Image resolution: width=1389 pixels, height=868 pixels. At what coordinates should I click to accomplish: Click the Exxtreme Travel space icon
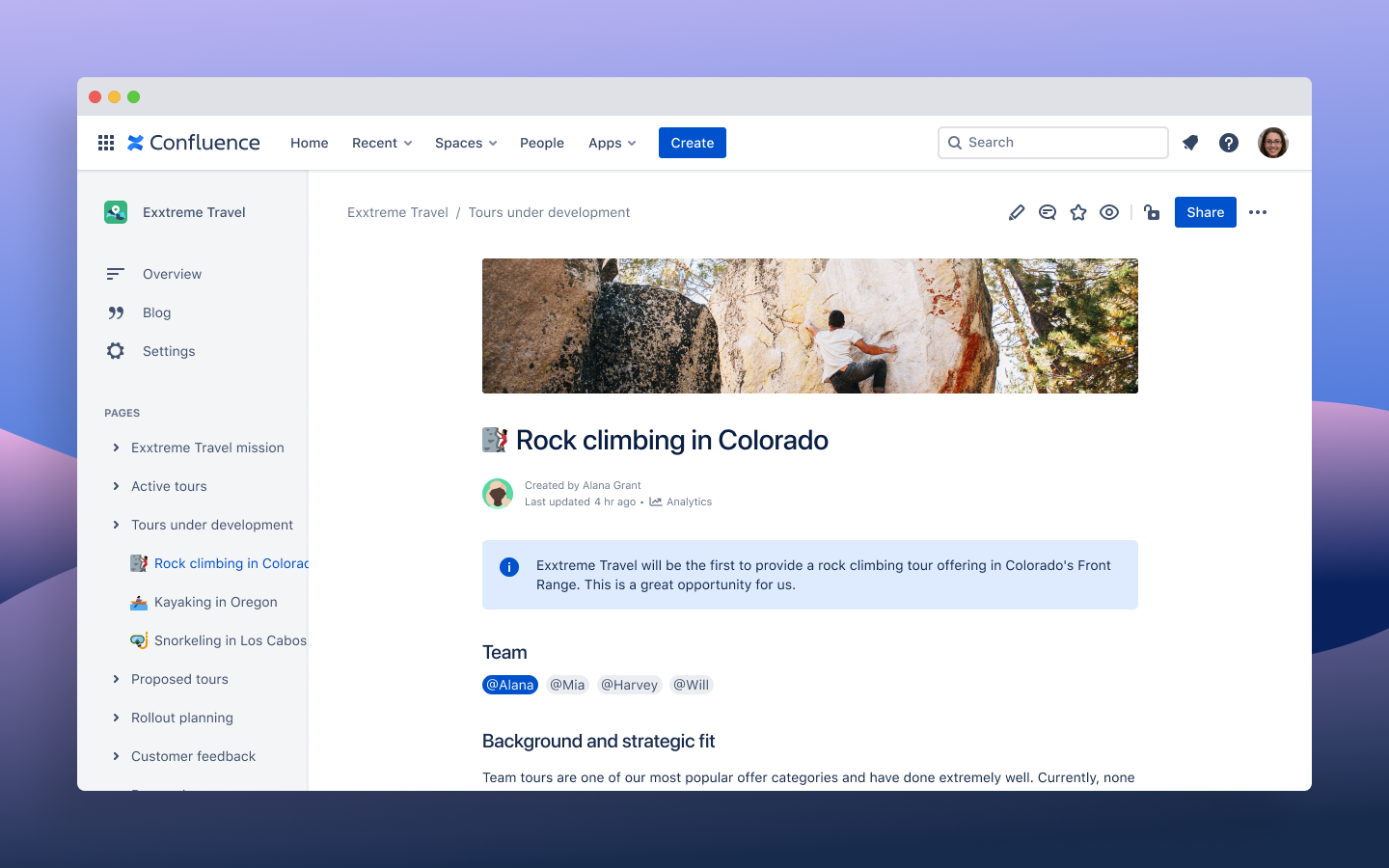(116, 212)
